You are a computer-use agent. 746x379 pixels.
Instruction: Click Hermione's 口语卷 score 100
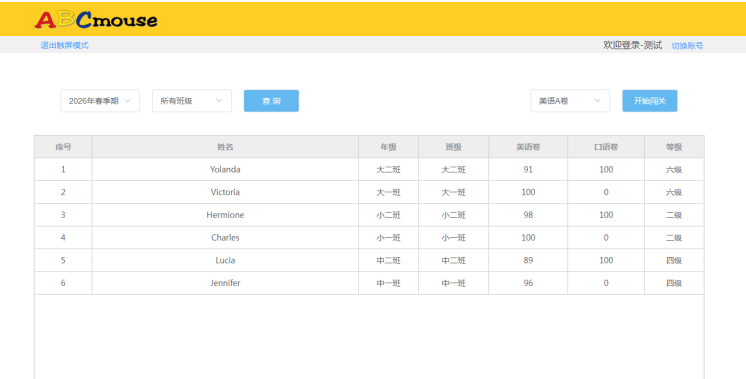click(606, 215)
